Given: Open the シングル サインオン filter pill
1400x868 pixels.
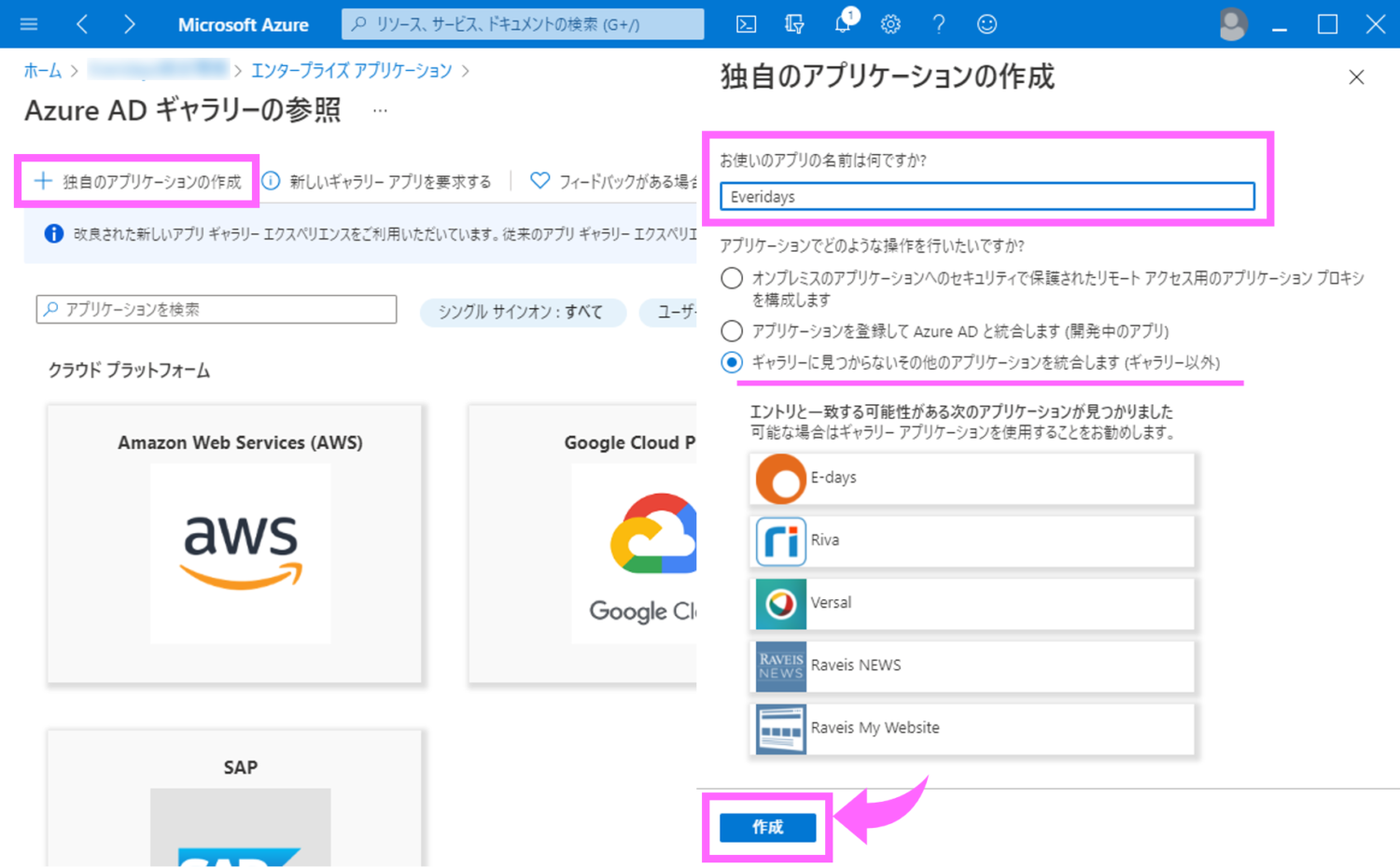Looking at the screenshot, I should [x=521, y=312].
